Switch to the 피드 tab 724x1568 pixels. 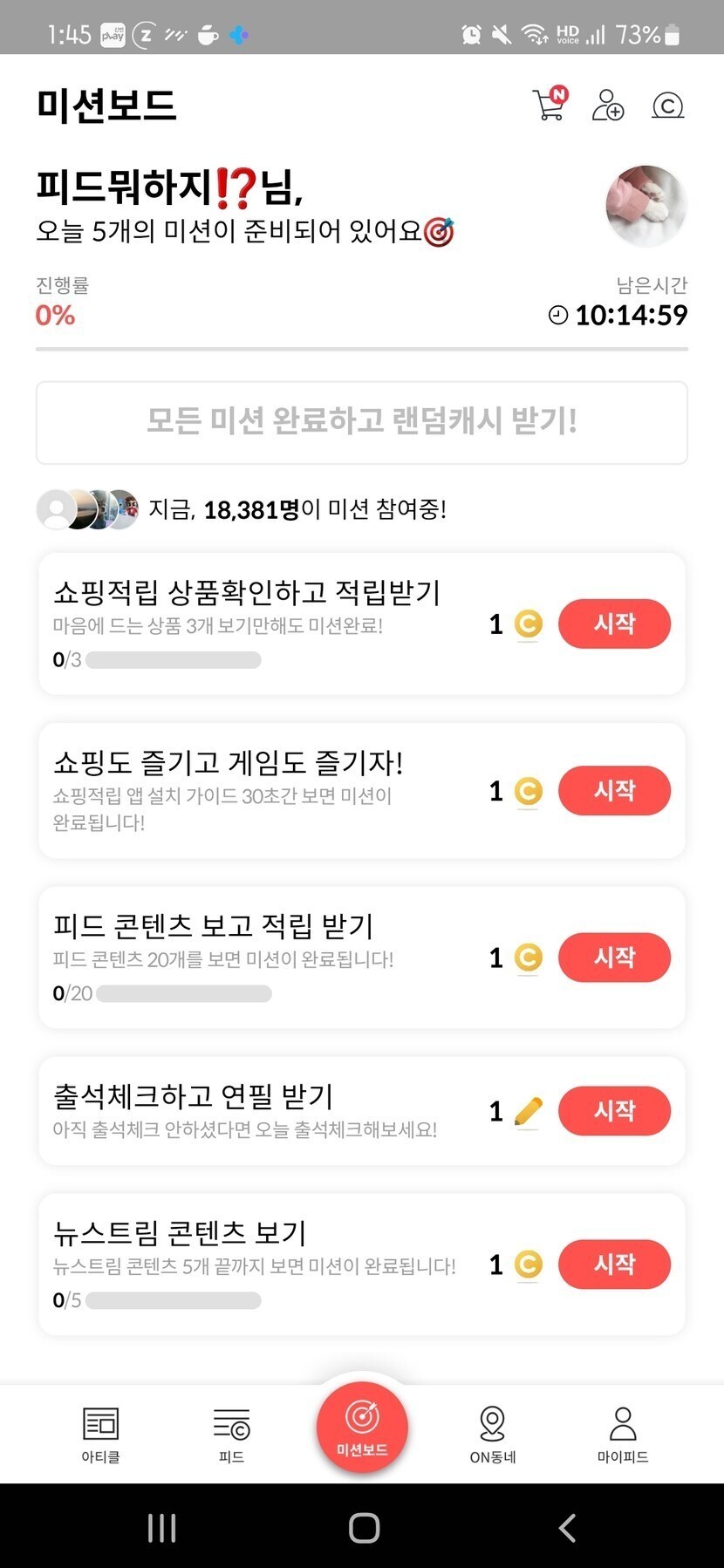point(231,1434)
